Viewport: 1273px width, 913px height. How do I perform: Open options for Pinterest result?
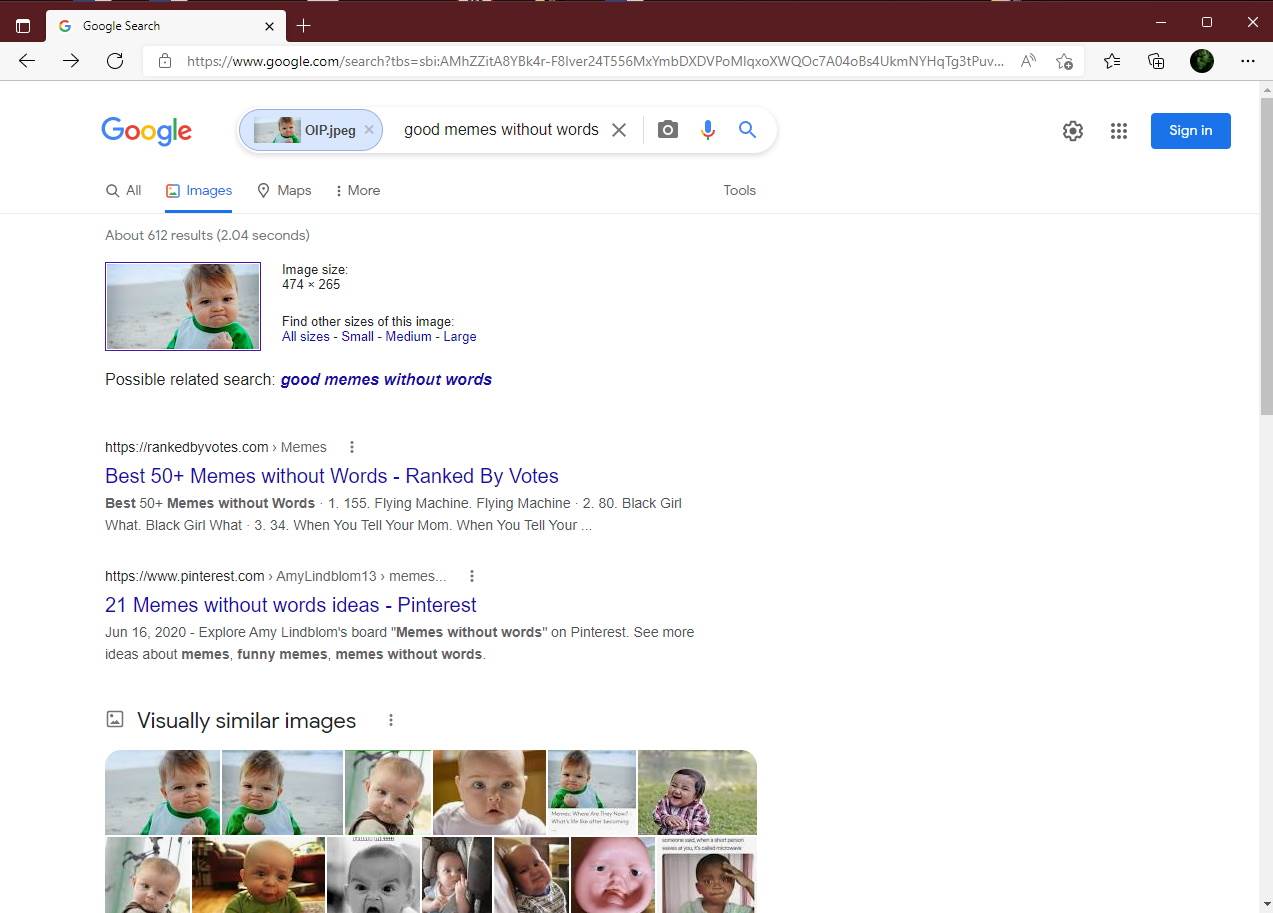coord(472,576)
